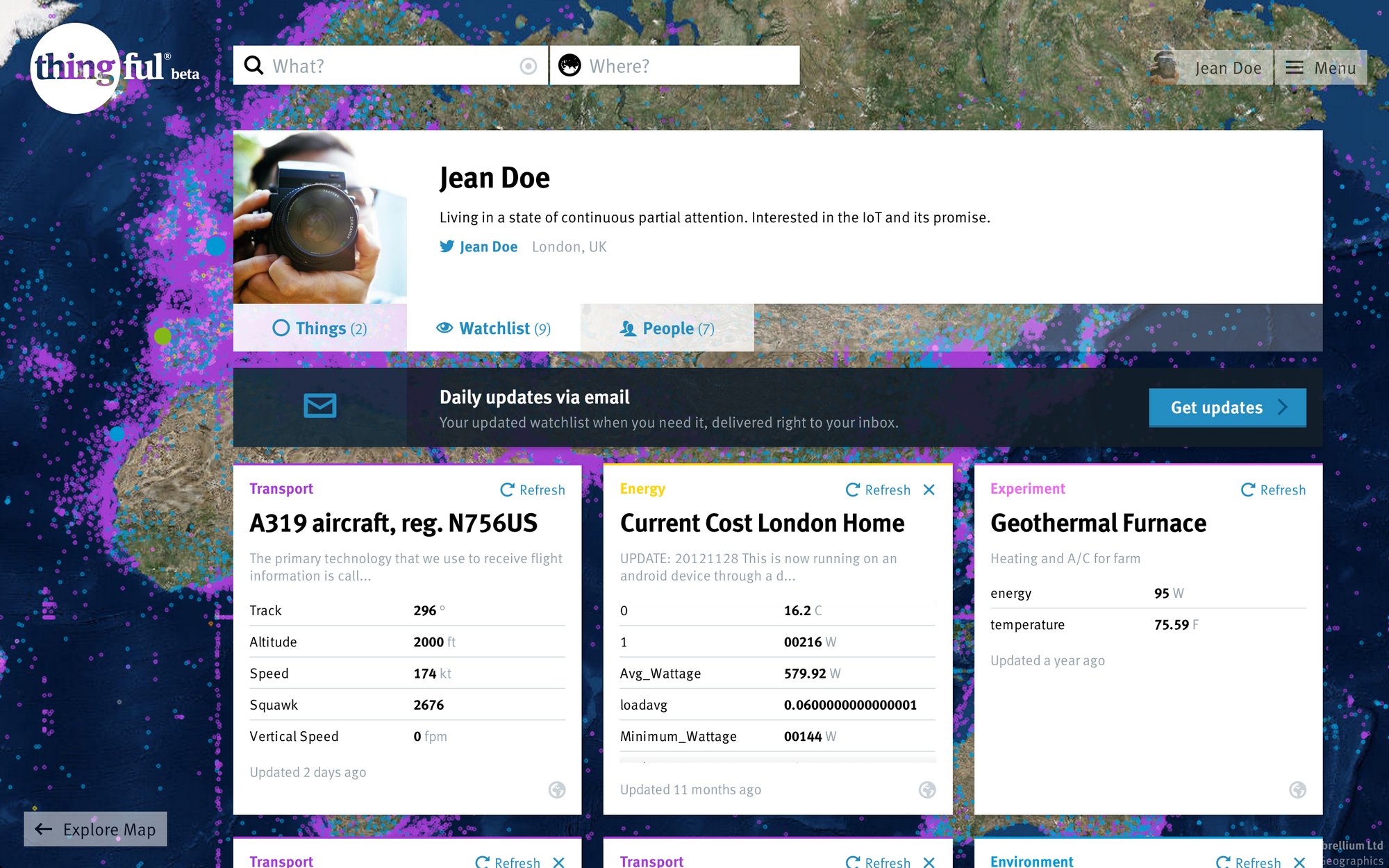The image size is (1389, 868).
Task: Click the Environment category label at bottom
Action: (1031, 861)
